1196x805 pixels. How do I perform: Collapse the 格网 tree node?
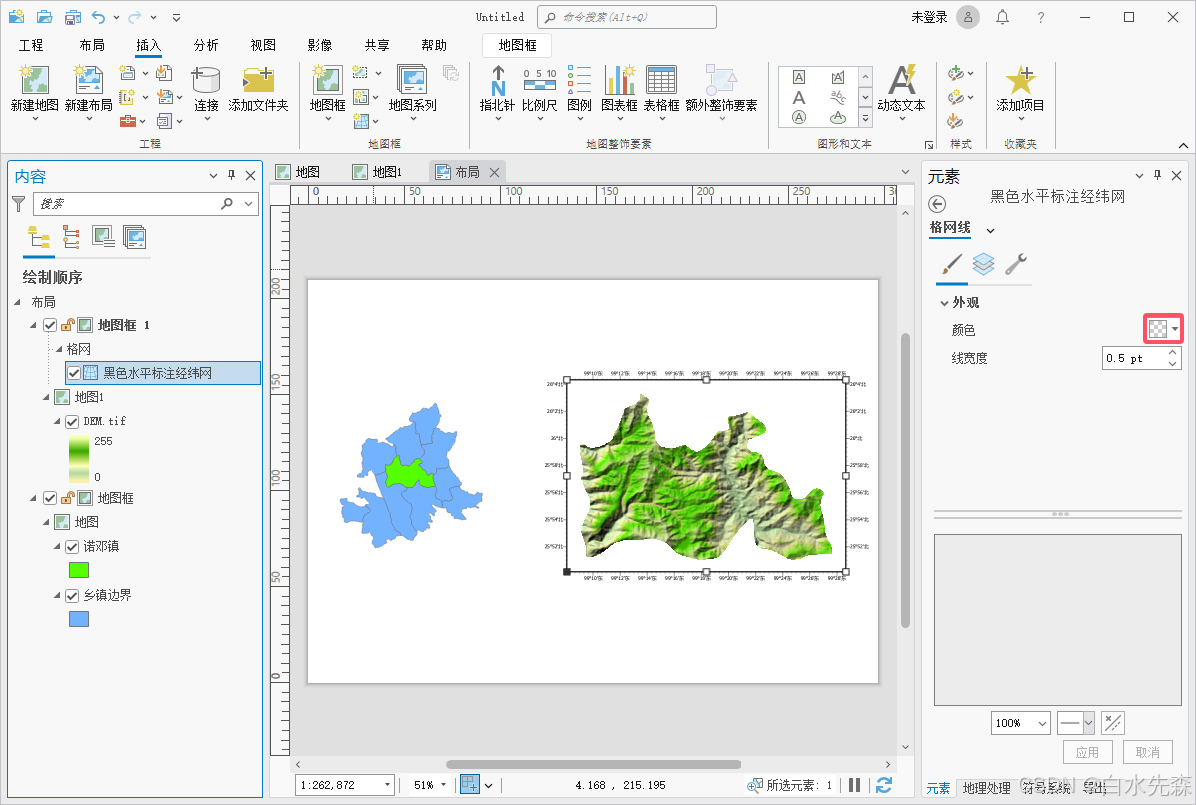pyautogui.click(x=59, y=349)
